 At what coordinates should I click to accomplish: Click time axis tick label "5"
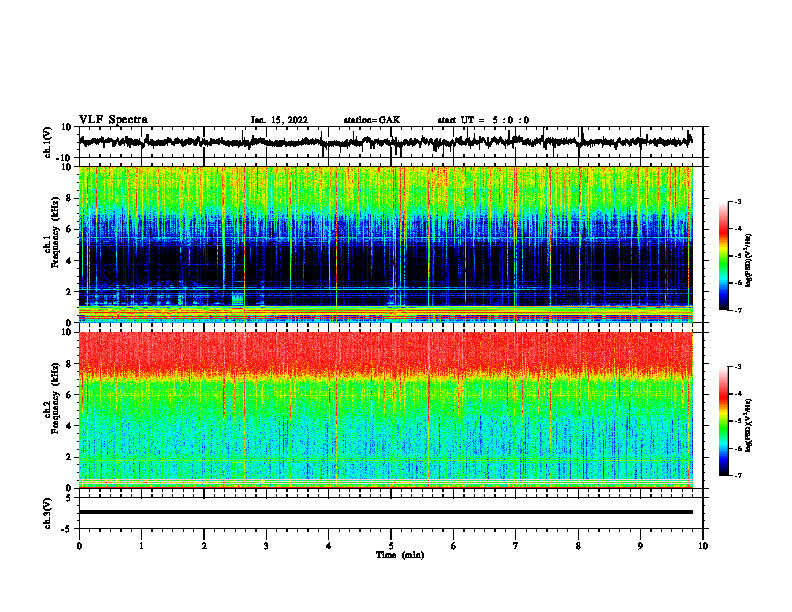(391, 546)
